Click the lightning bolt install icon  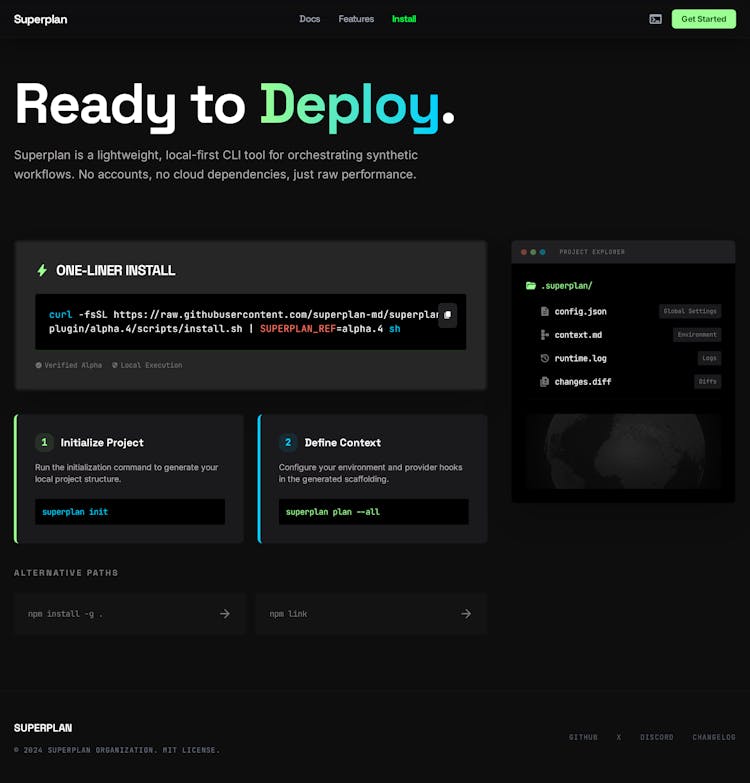pyautogui.click(x=42, y=270)
